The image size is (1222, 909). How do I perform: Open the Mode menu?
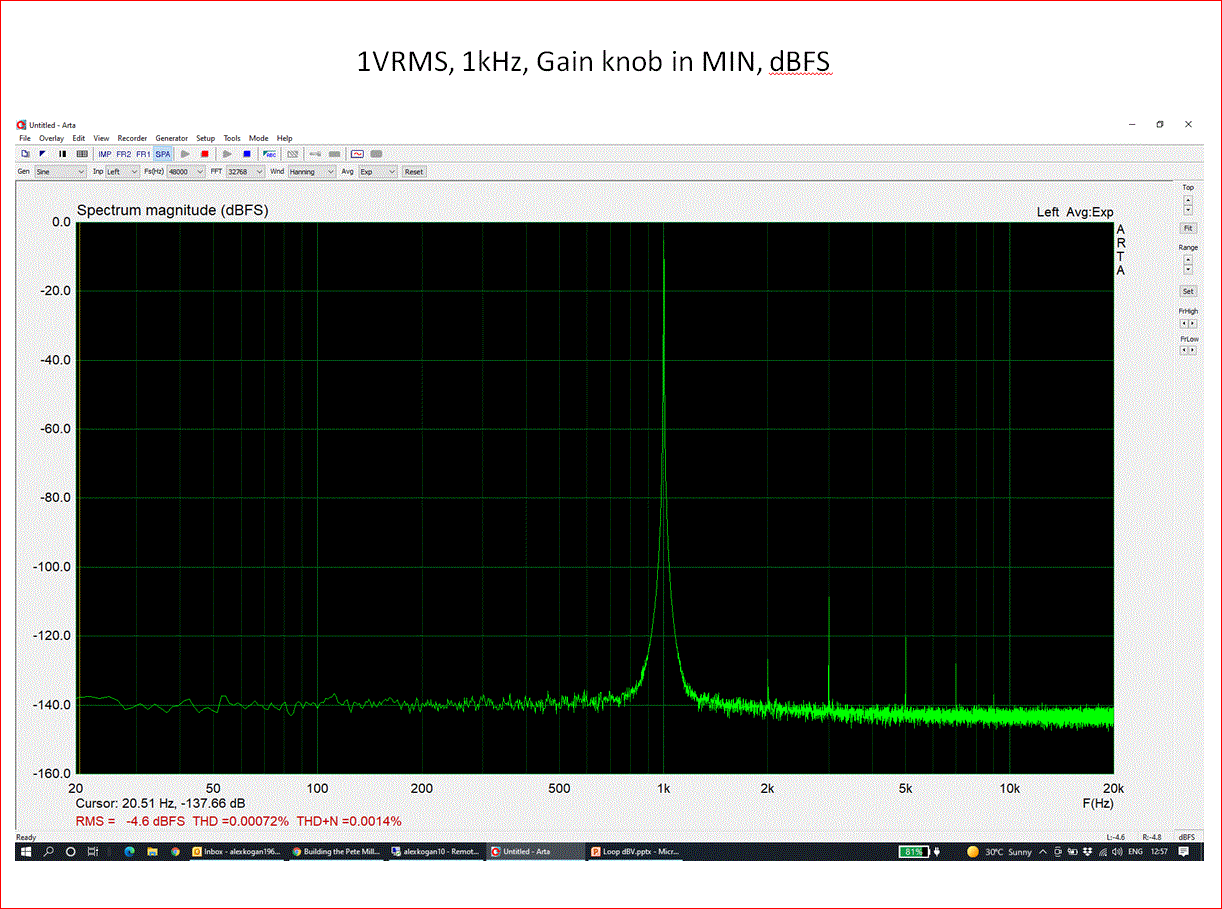pos(258,138)
